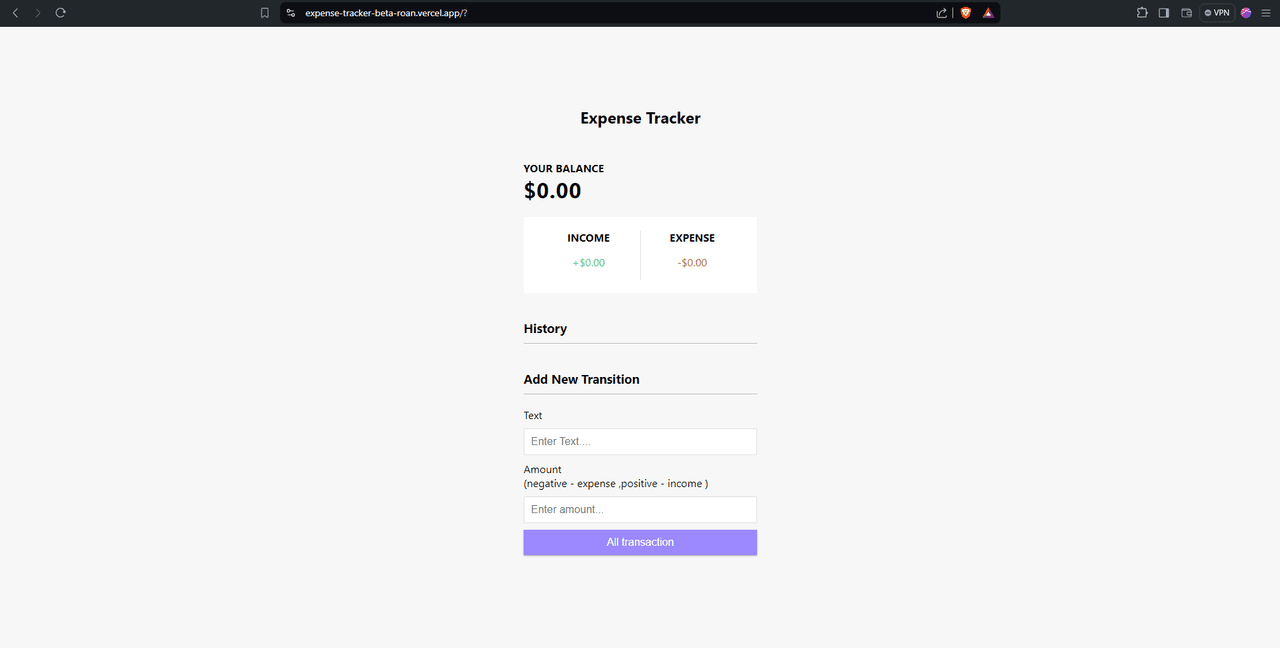Click the address bar URL
Image resolution: width=1280 pixels, height=648 pixels.
(386, 13)
